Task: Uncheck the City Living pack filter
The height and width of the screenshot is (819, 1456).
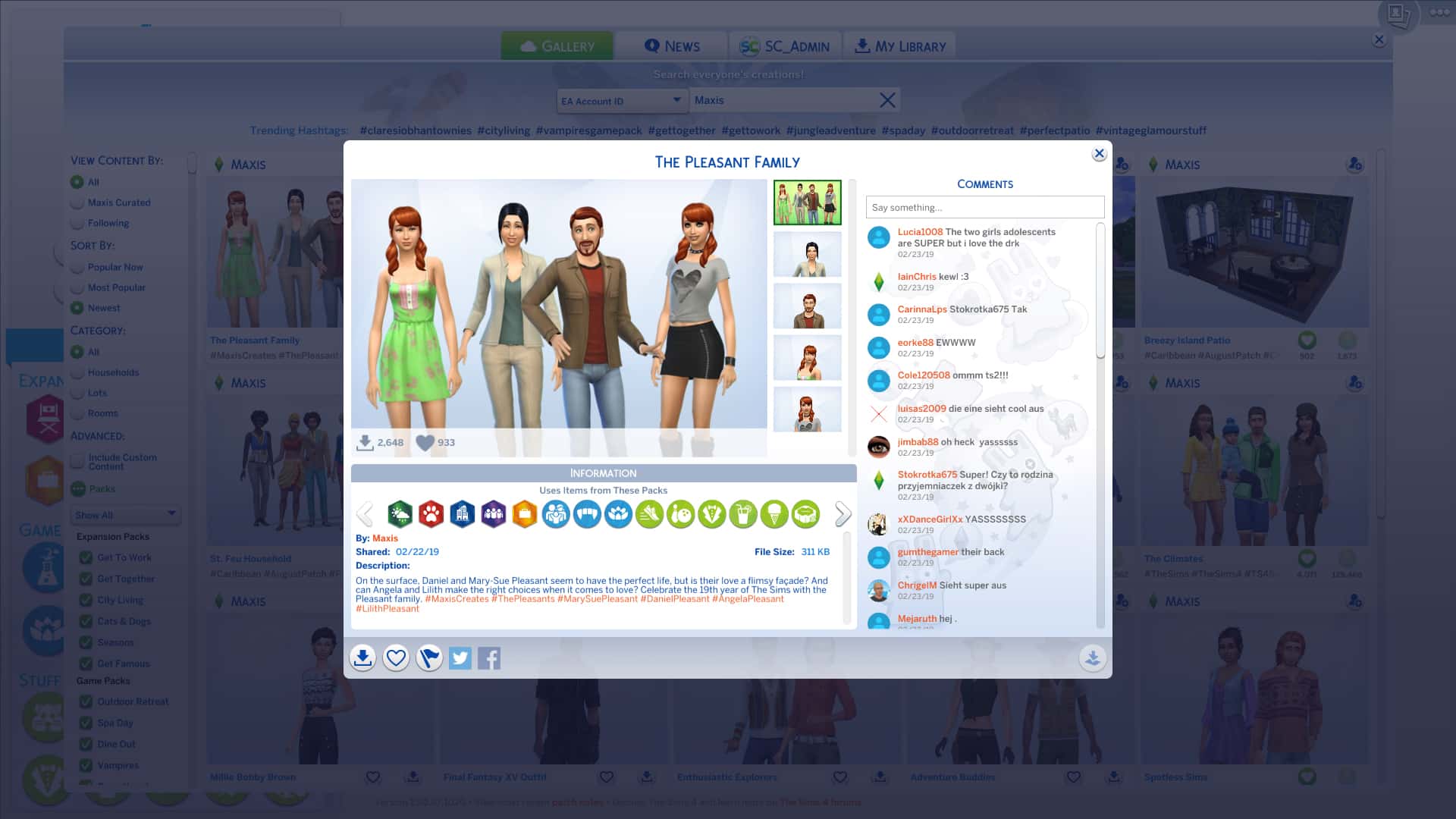Action: tap(86, 600)
